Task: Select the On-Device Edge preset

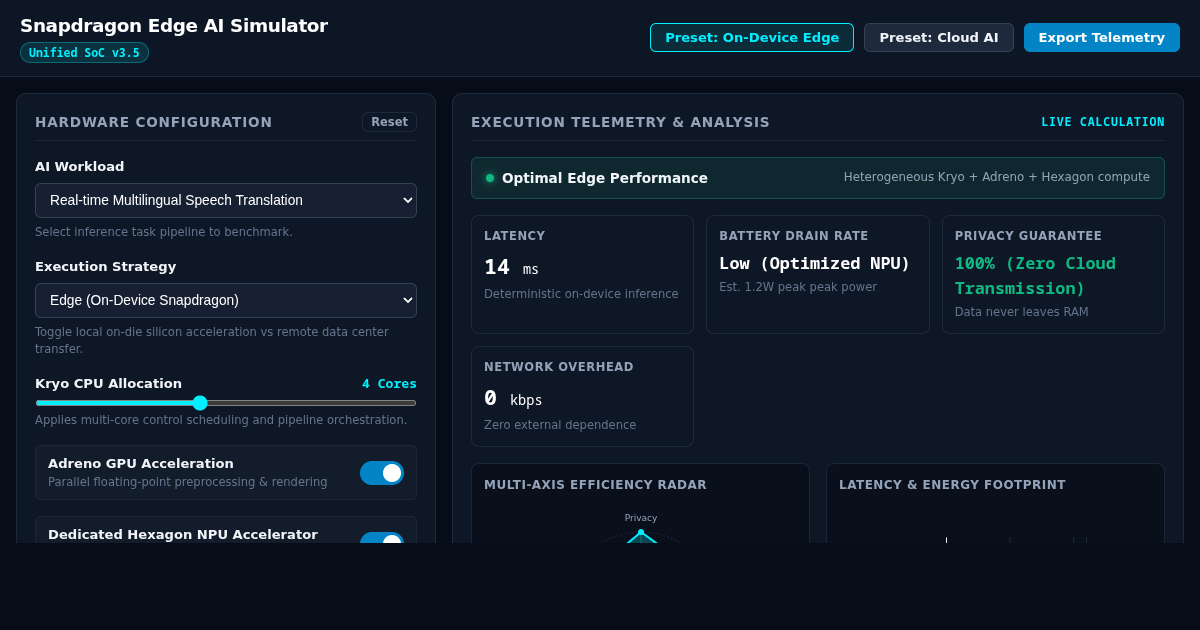Action: (x=752, y=38)
